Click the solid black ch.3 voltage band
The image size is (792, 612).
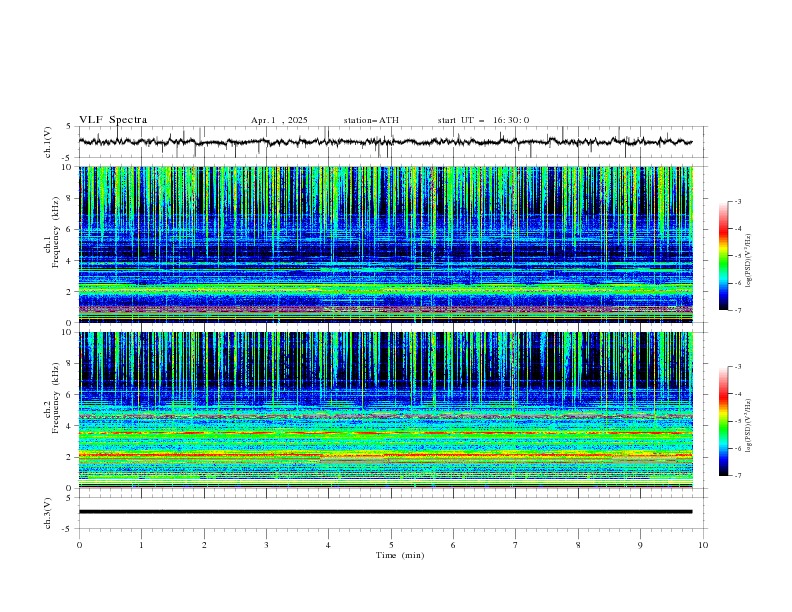[x=385, y=512]
